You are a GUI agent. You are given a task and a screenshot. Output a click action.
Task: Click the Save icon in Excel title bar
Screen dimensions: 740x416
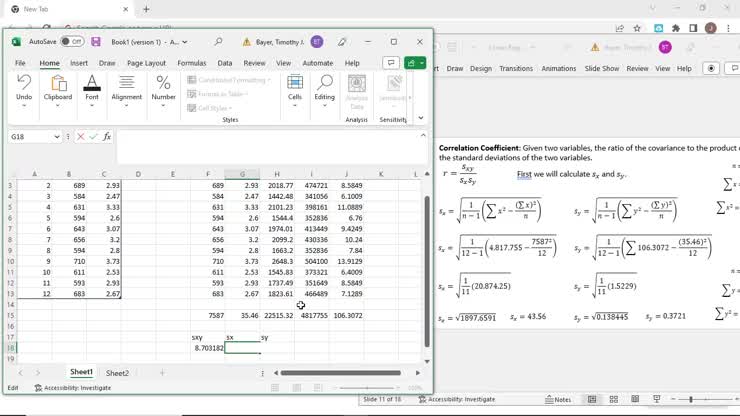pos(96,42)
